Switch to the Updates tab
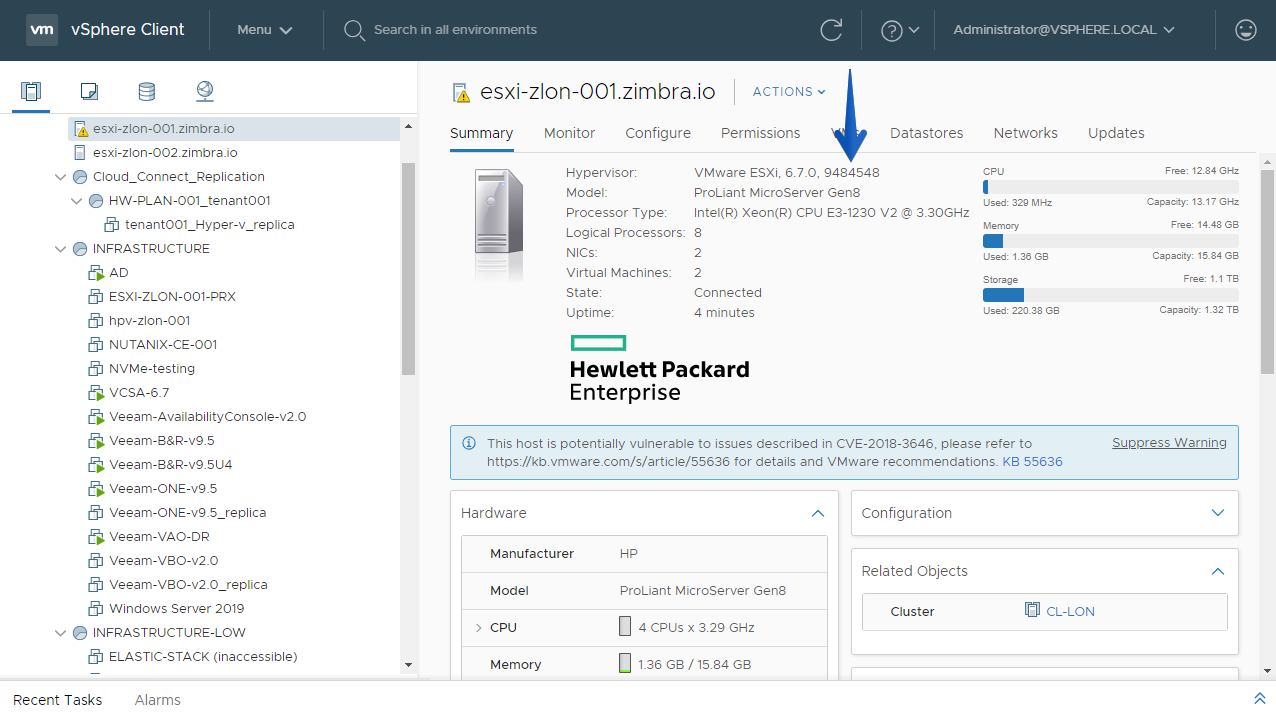This screenshot has height=714, width=1276. click(x=1116, y=133)
